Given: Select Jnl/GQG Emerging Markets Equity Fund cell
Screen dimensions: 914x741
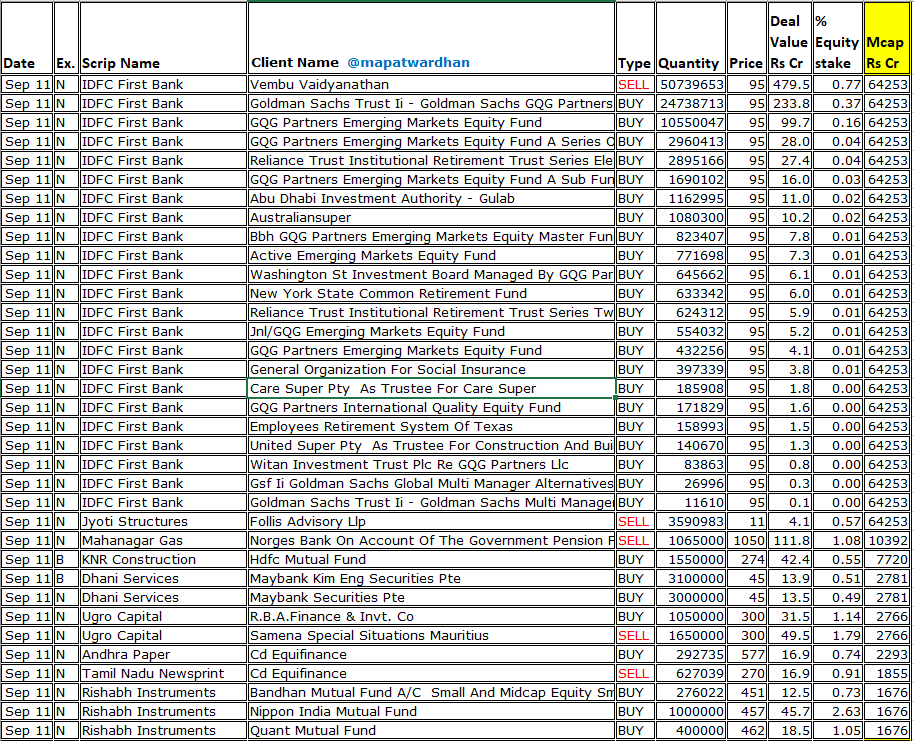Looking at the screenshot, I should 431,332.
